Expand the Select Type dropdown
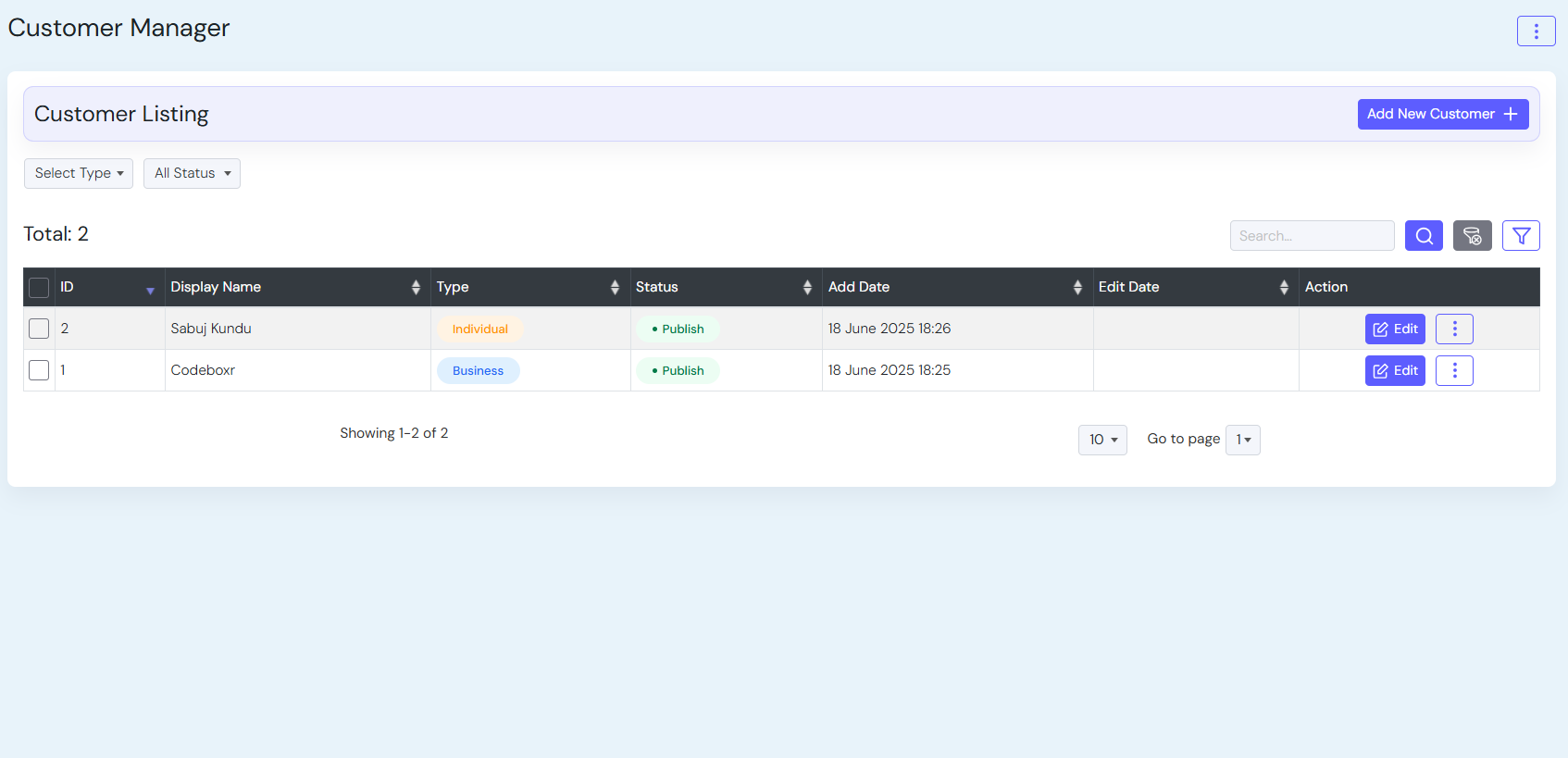The image size is (1568, 758). tap(79, 173)
